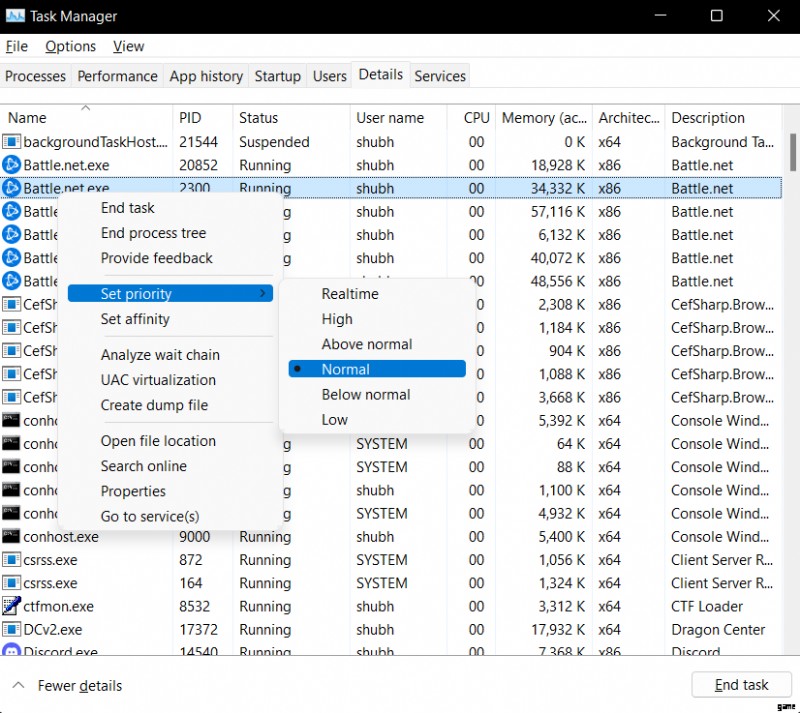Screen dimensions: 800x713
Task: Click the CefSharp icon in the 904 K row
Action: (11, 351)
